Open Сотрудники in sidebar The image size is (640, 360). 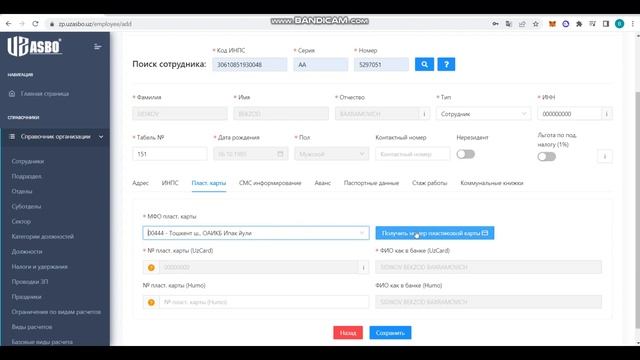point(28,161)
